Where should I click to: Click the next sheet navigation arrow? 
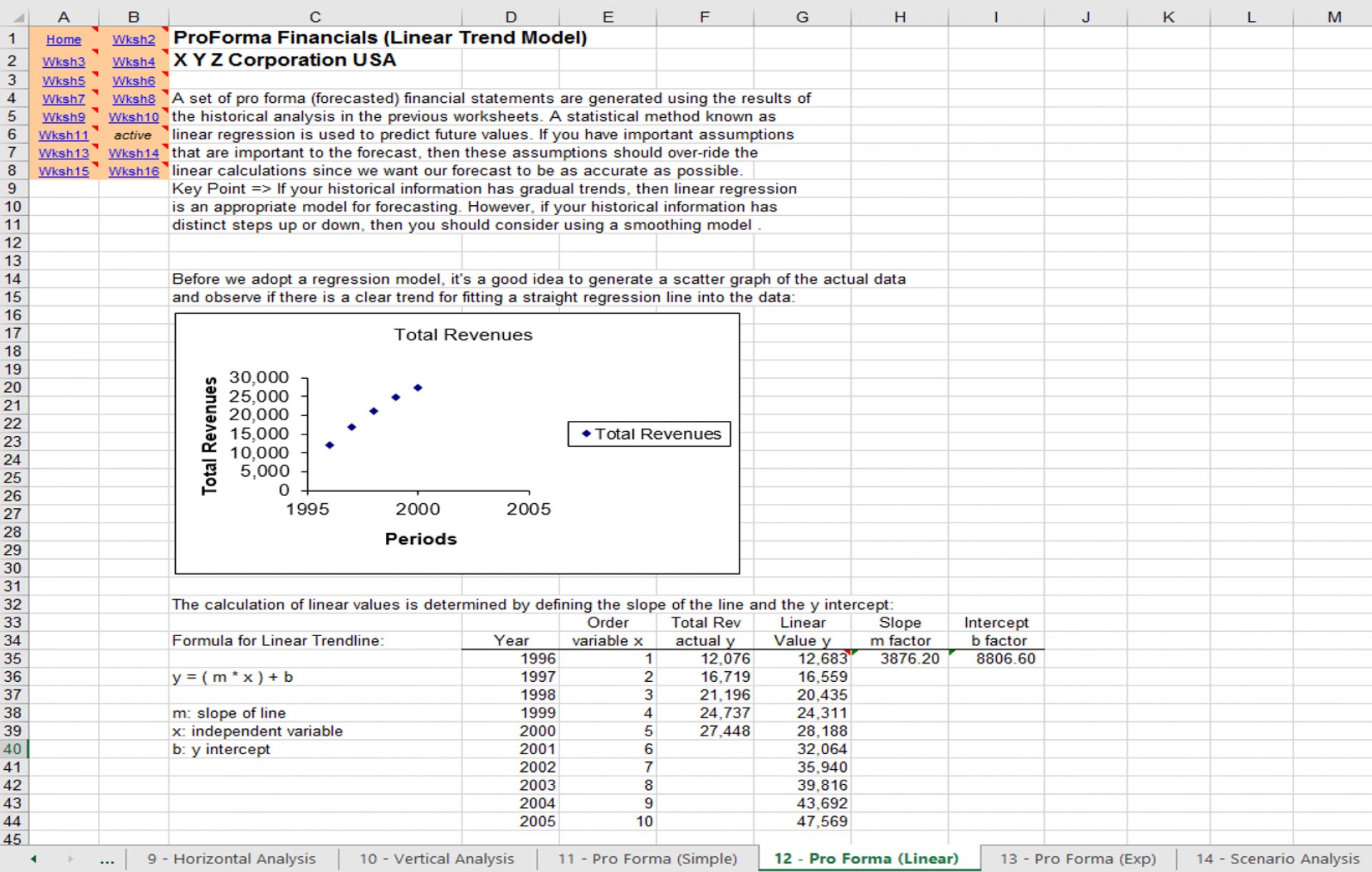(x=70, y=858)
